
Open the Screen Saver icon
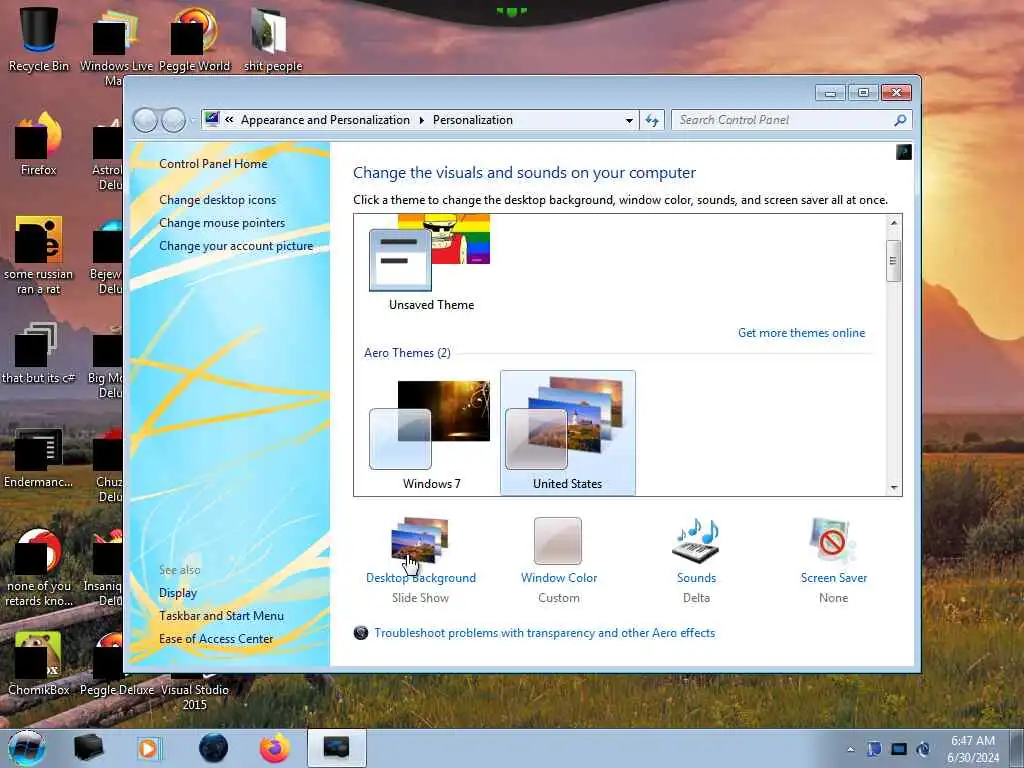[833, 540]
